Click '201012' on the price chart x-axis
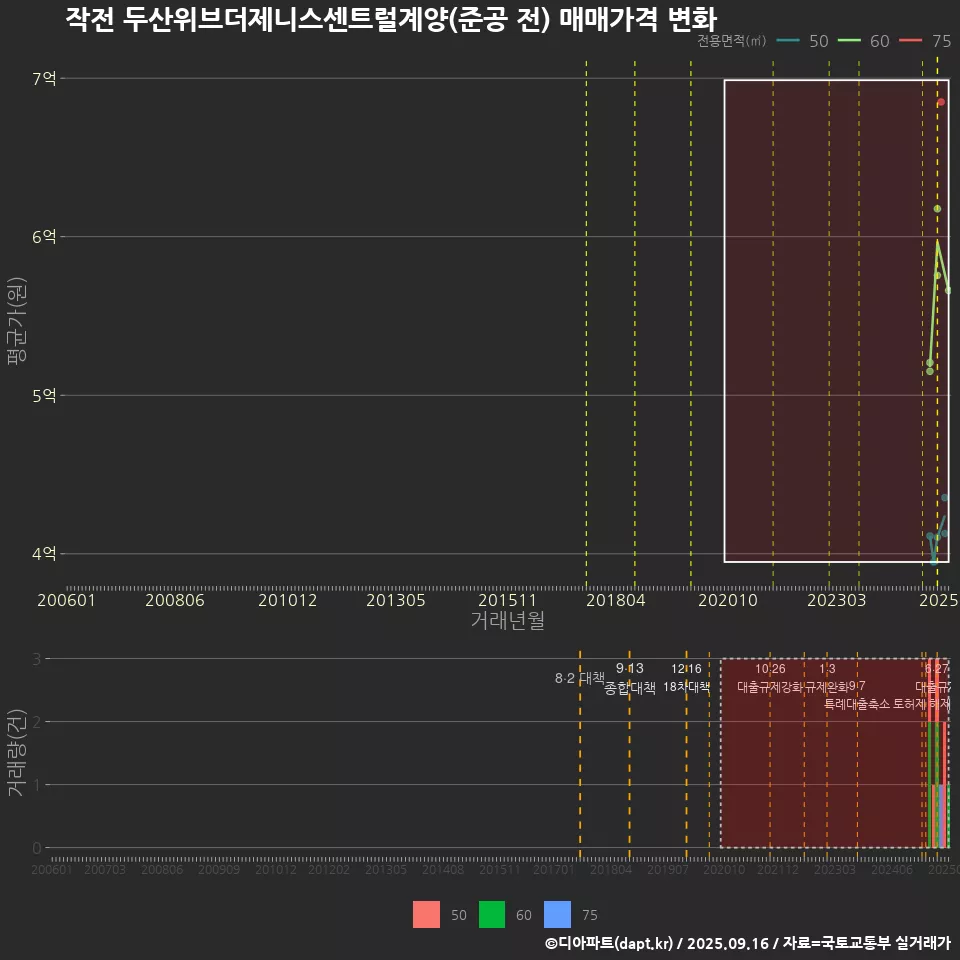This screenshot has height=960, width=960. (288, 600)
